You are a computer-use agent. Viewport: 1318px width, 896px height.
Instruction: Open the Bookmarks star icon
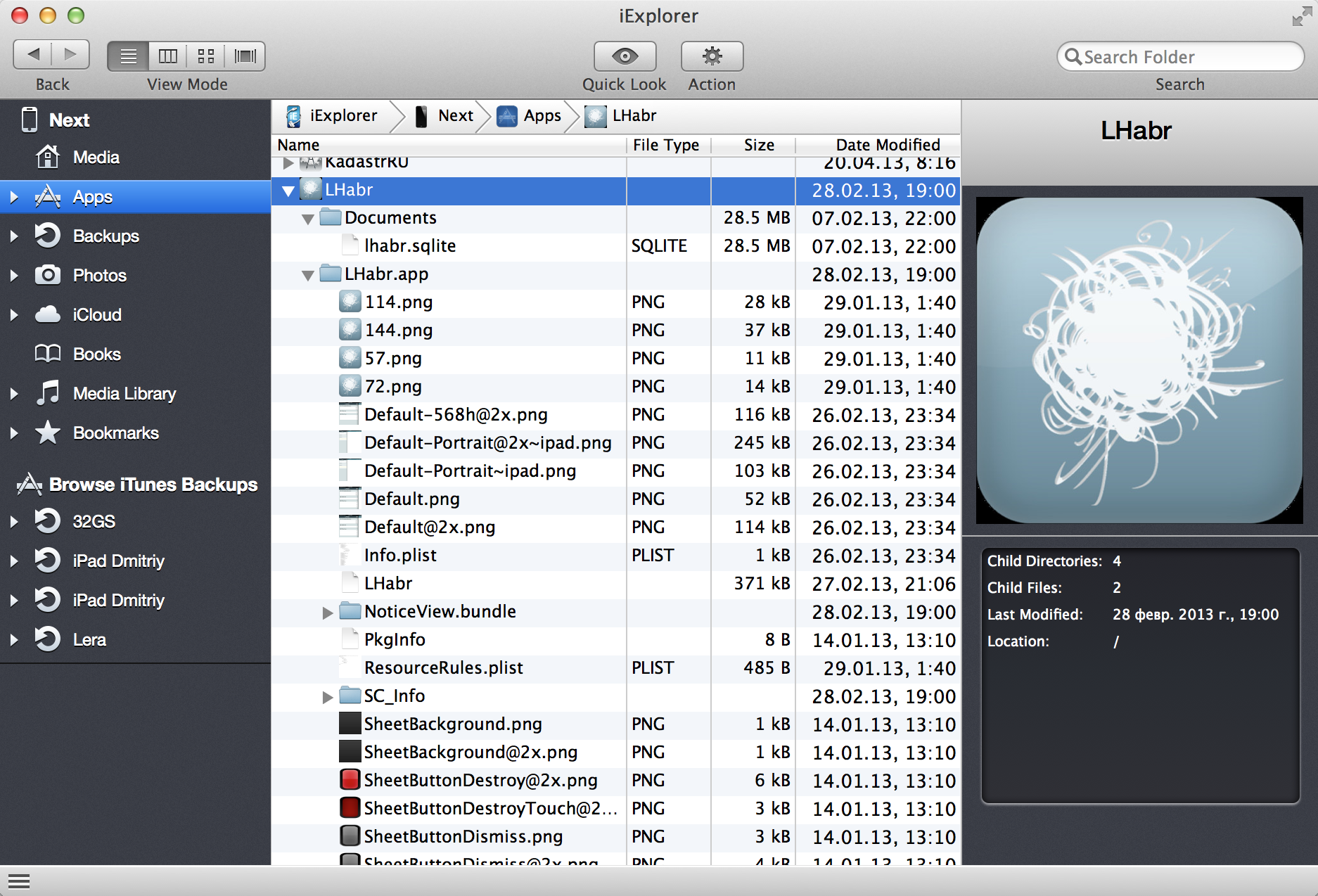point(48,433)
